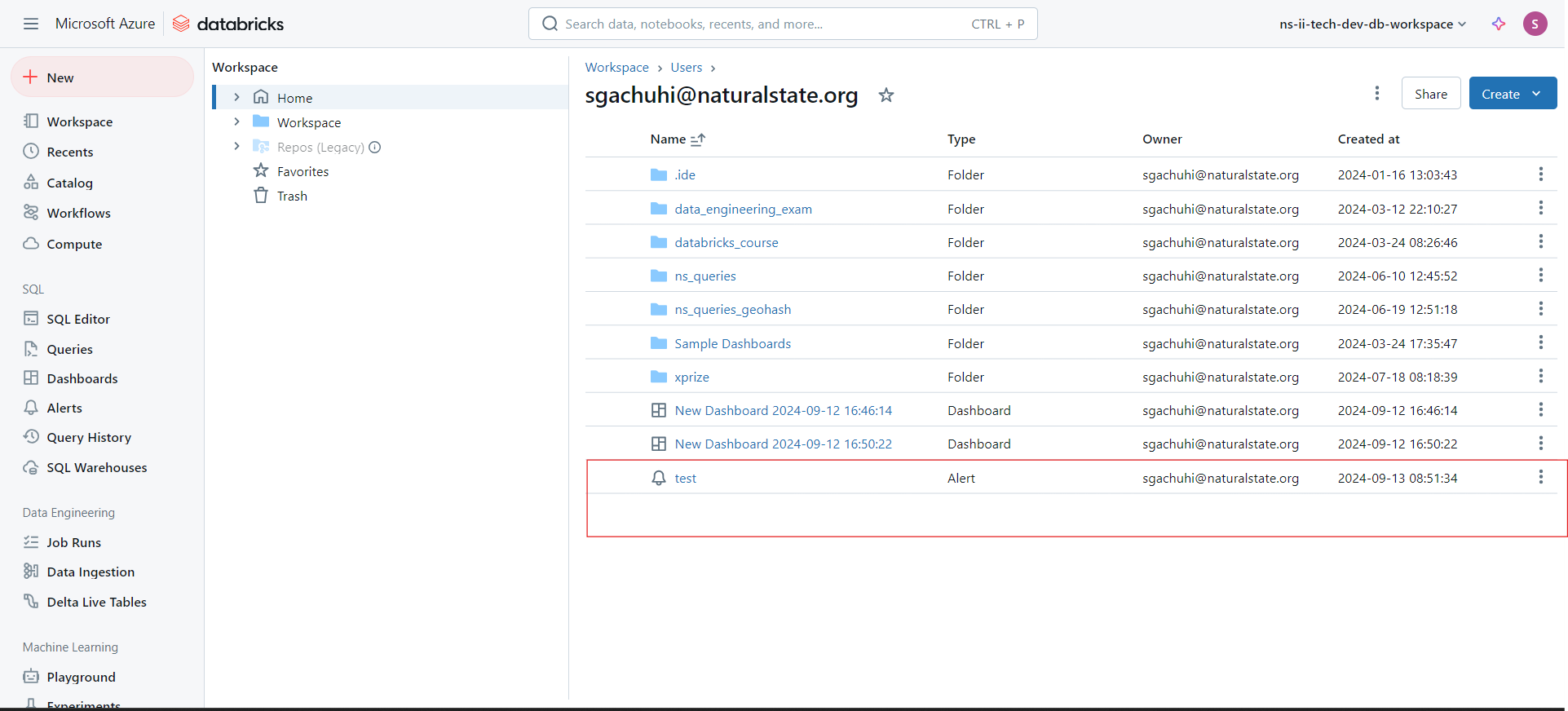The width and height of the screenshot is (1568, 711).
Task: Open row actions for Sample Dashboards folder
Action: tap(1540, 342)
